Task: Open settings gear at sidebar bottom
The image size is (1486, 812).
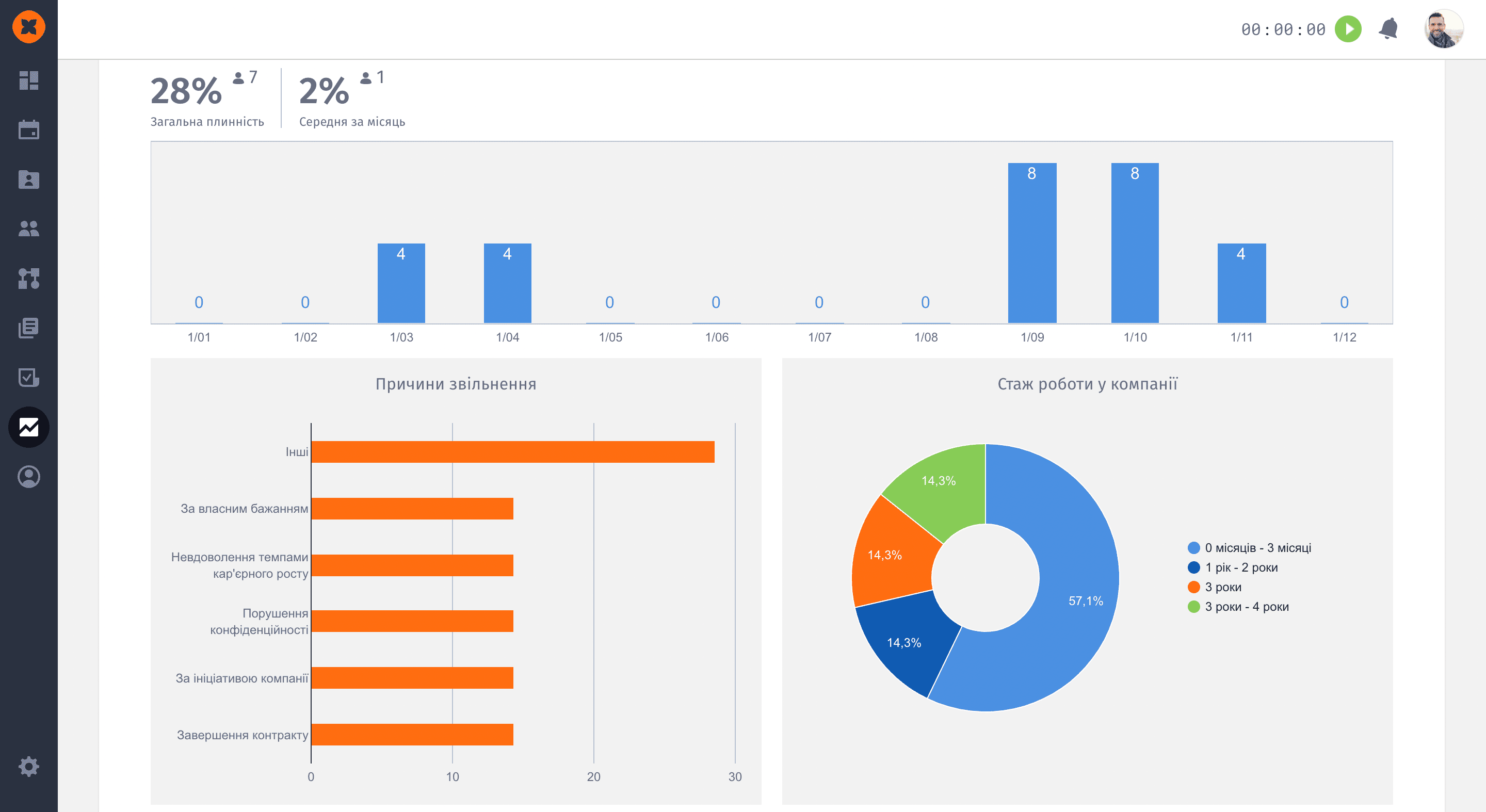Action: click(29, 767)
